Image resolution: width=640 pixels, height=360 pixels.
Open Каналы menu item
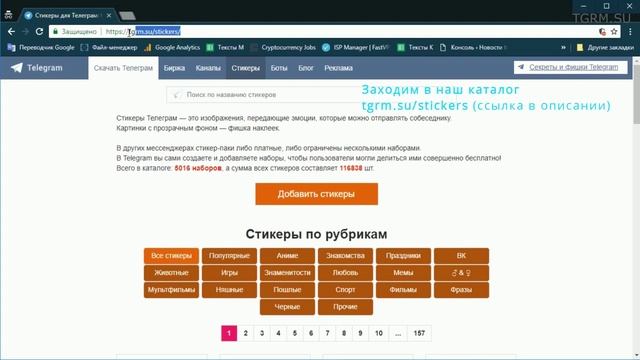(208, 68)
